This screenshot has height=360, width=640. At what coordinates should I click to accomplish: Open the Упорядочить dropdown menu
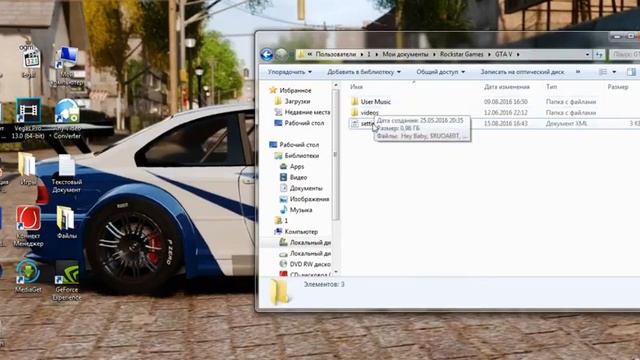coord(290,72)
